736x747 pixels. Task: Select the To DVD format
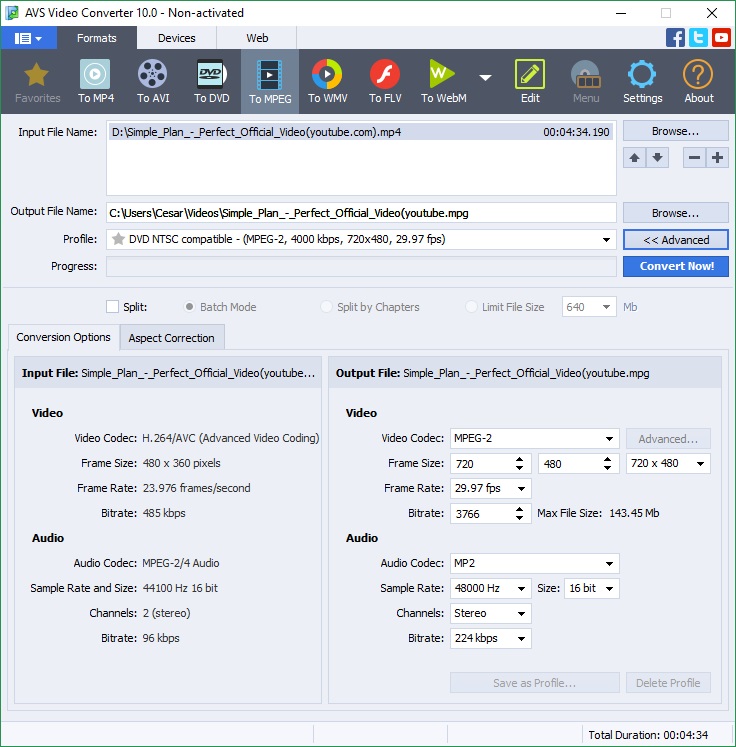212,82
